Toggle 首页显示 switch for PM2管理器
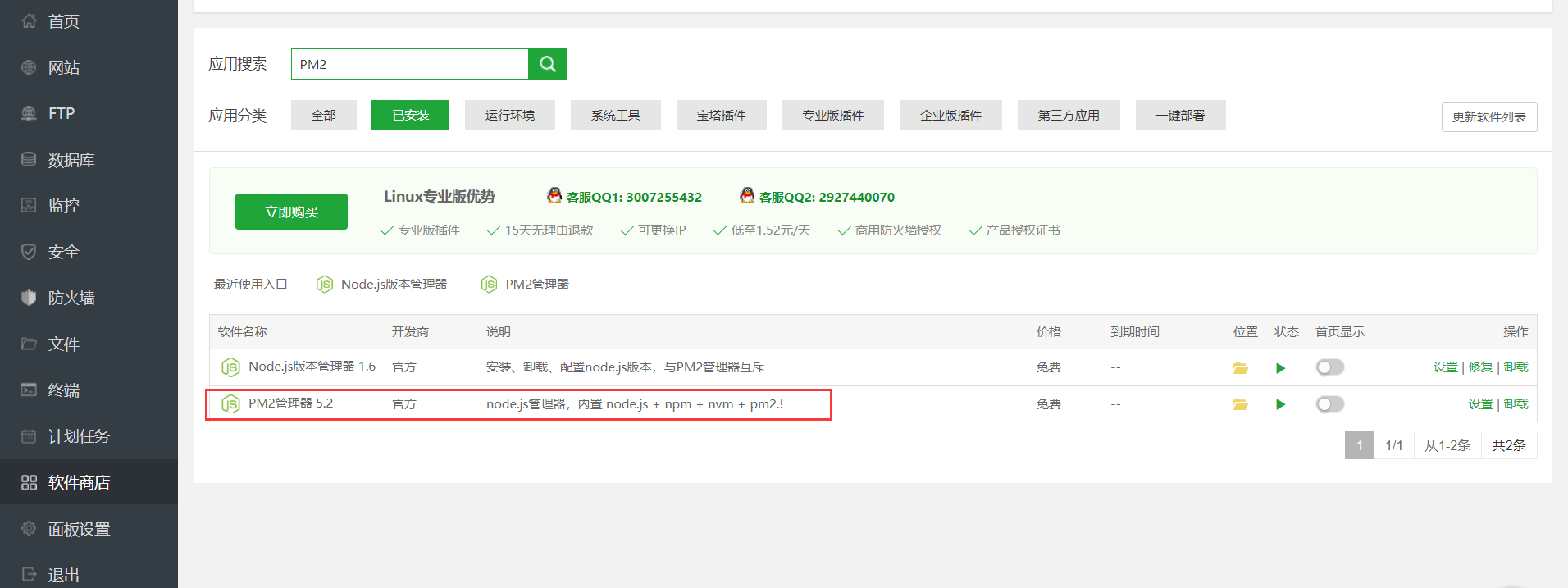Image resolution: width=1568 pixels, height=588 pixels. coord(1329,404)
